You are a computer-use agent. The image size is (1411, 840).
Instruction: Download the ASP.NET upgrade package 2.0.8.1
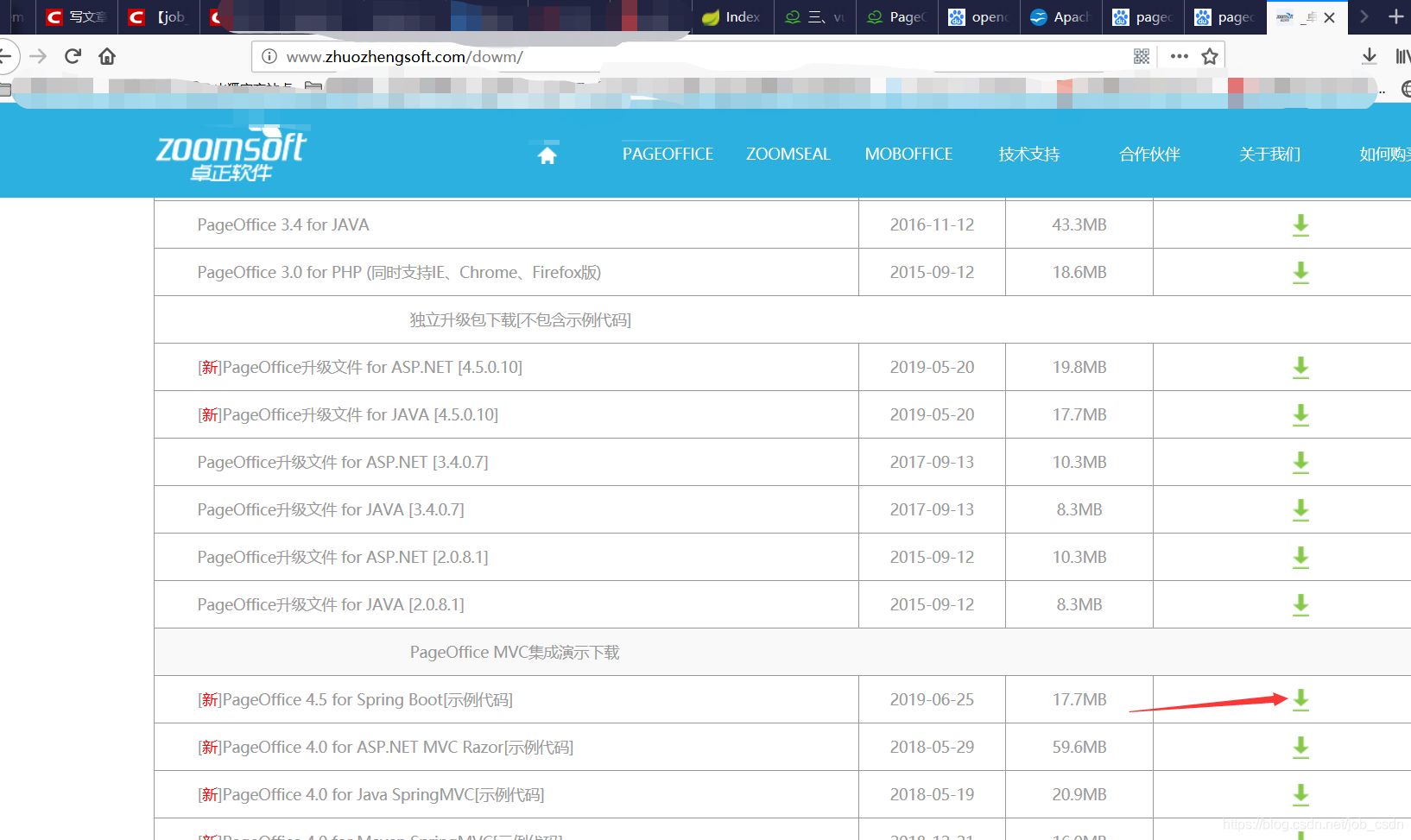[1300, 558]
